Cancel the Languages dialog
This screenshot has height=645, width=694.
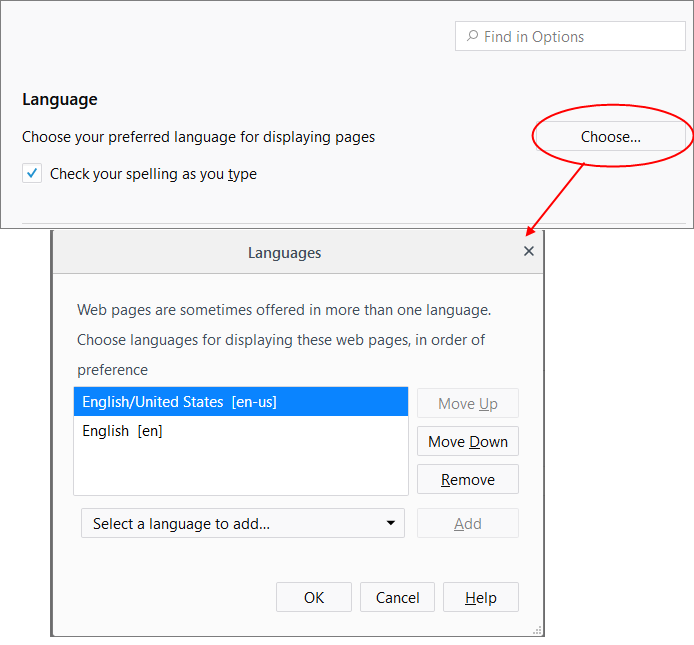pos(397,597)
